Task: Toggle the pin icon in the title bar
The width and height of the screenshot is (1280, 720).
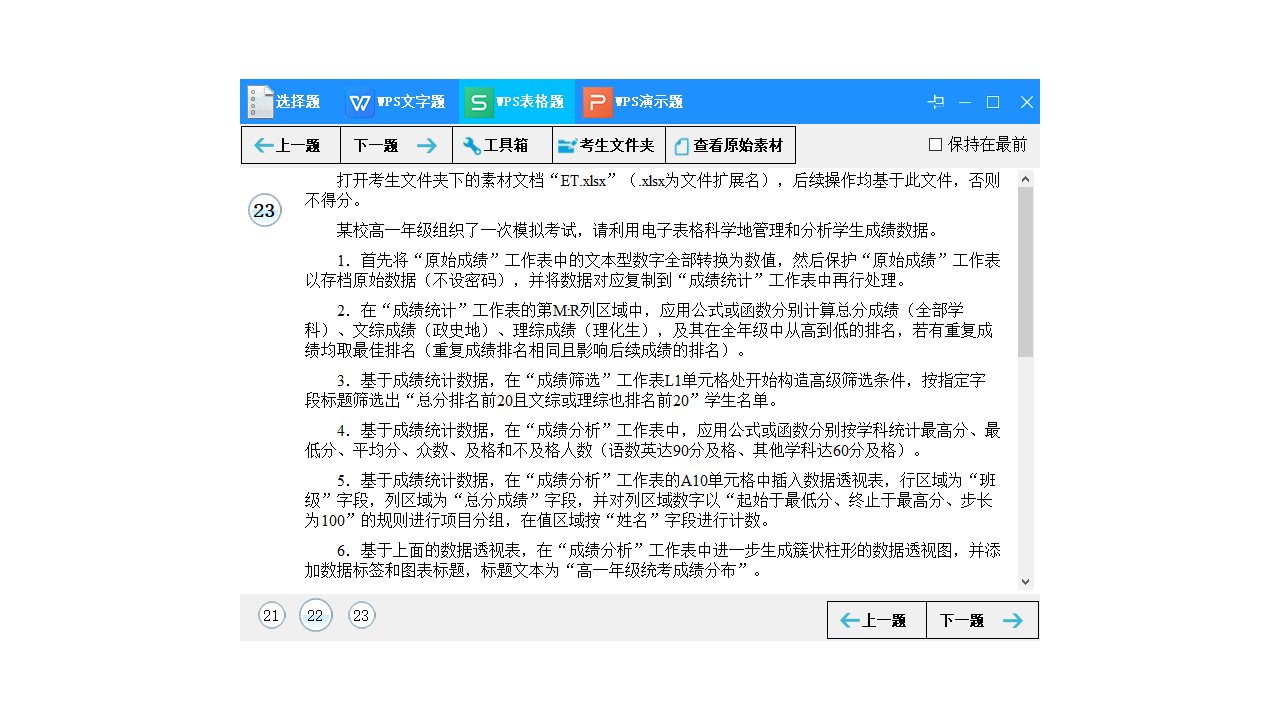Action: (x=936, y=102)
